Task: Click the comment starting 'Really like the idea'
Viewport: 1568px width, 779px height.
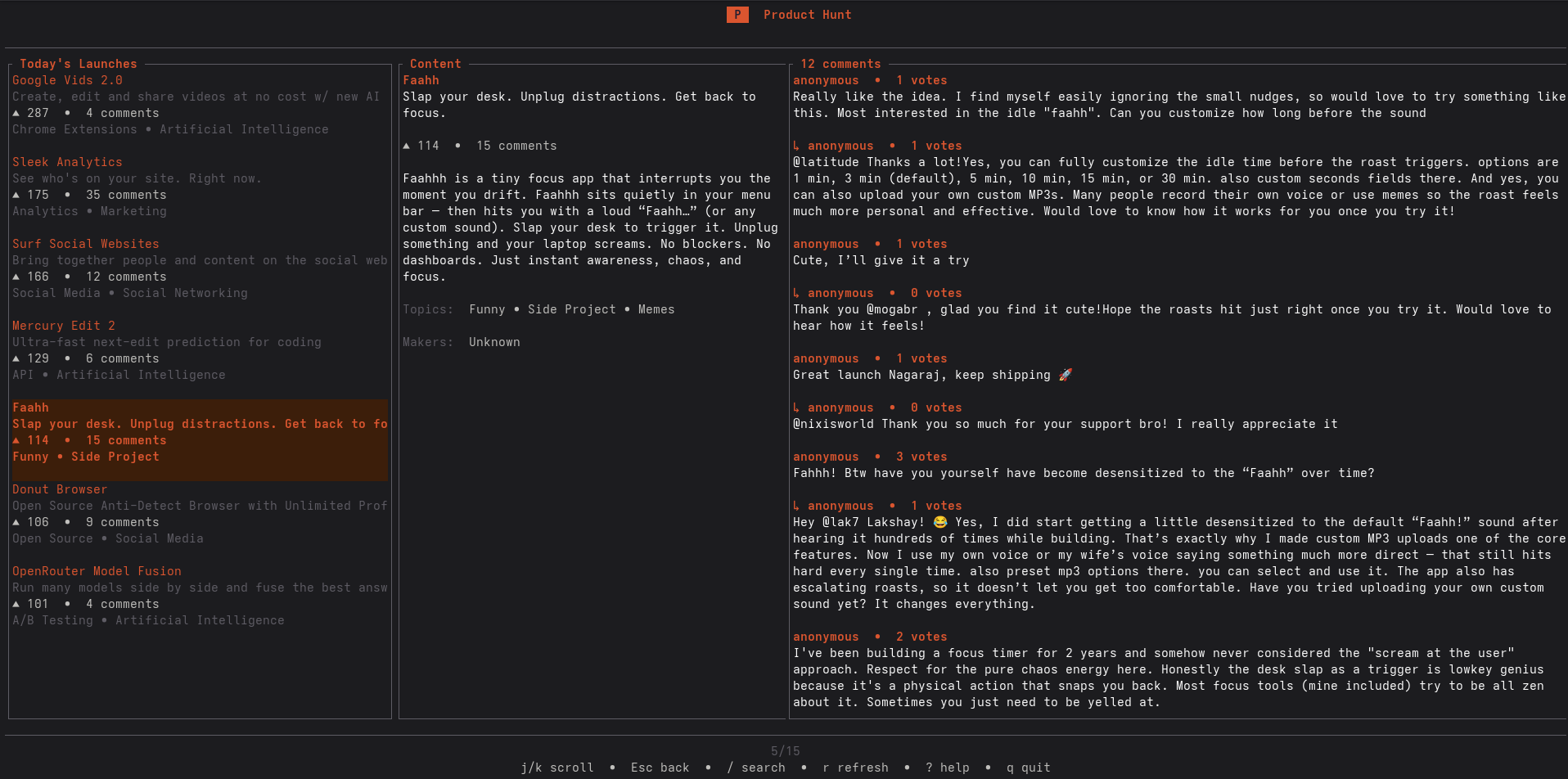Action: coord(1178,105)
